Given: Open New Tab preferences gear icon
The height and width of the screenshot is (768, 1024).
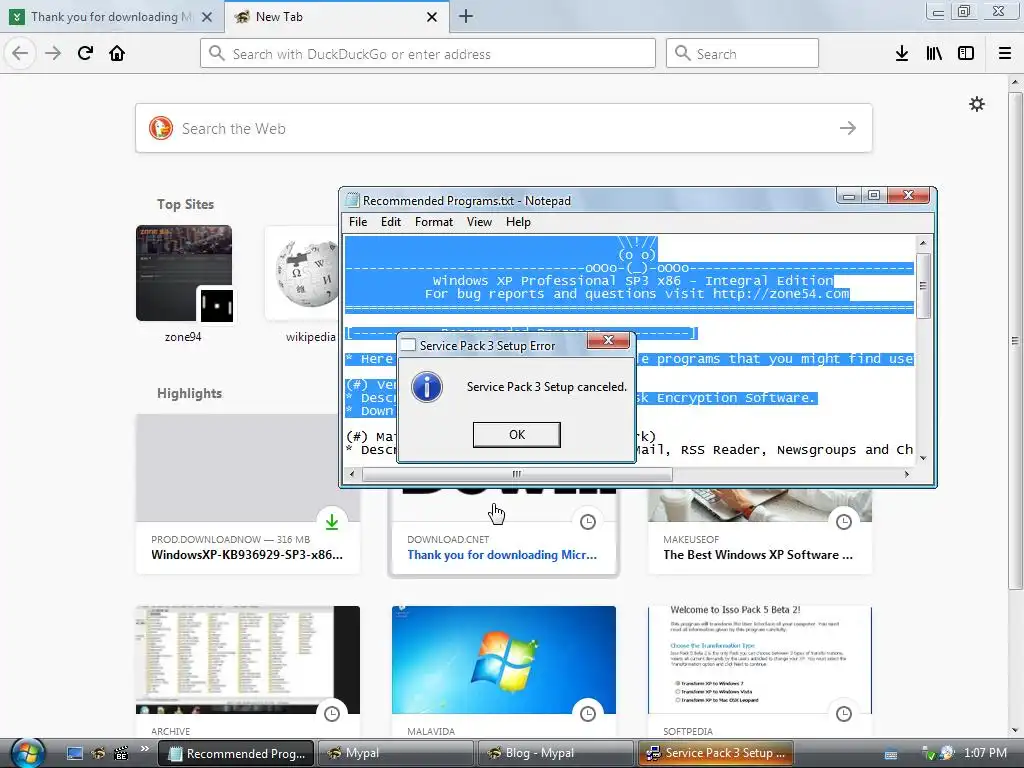Looking at the screenshot, I should click(976, 104).
